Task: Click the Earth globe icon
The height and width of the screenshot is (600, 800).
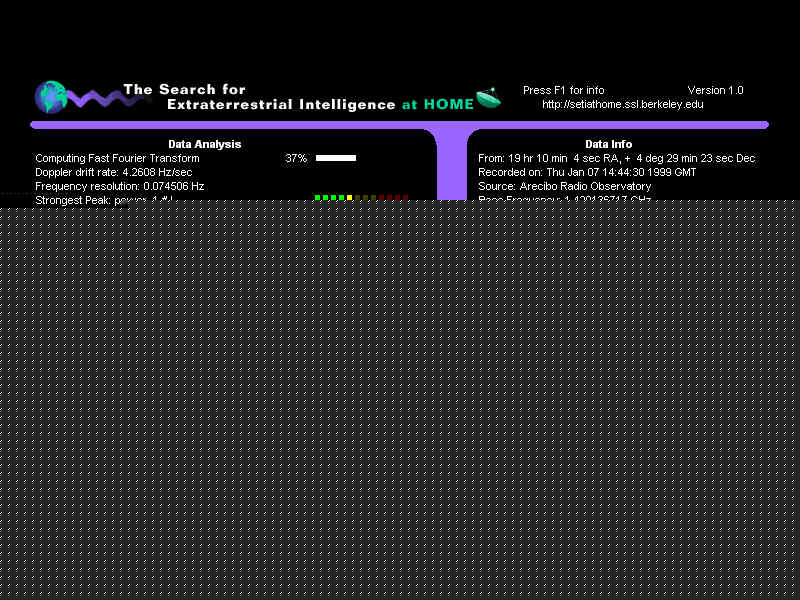Action: (x=50, y=97)
